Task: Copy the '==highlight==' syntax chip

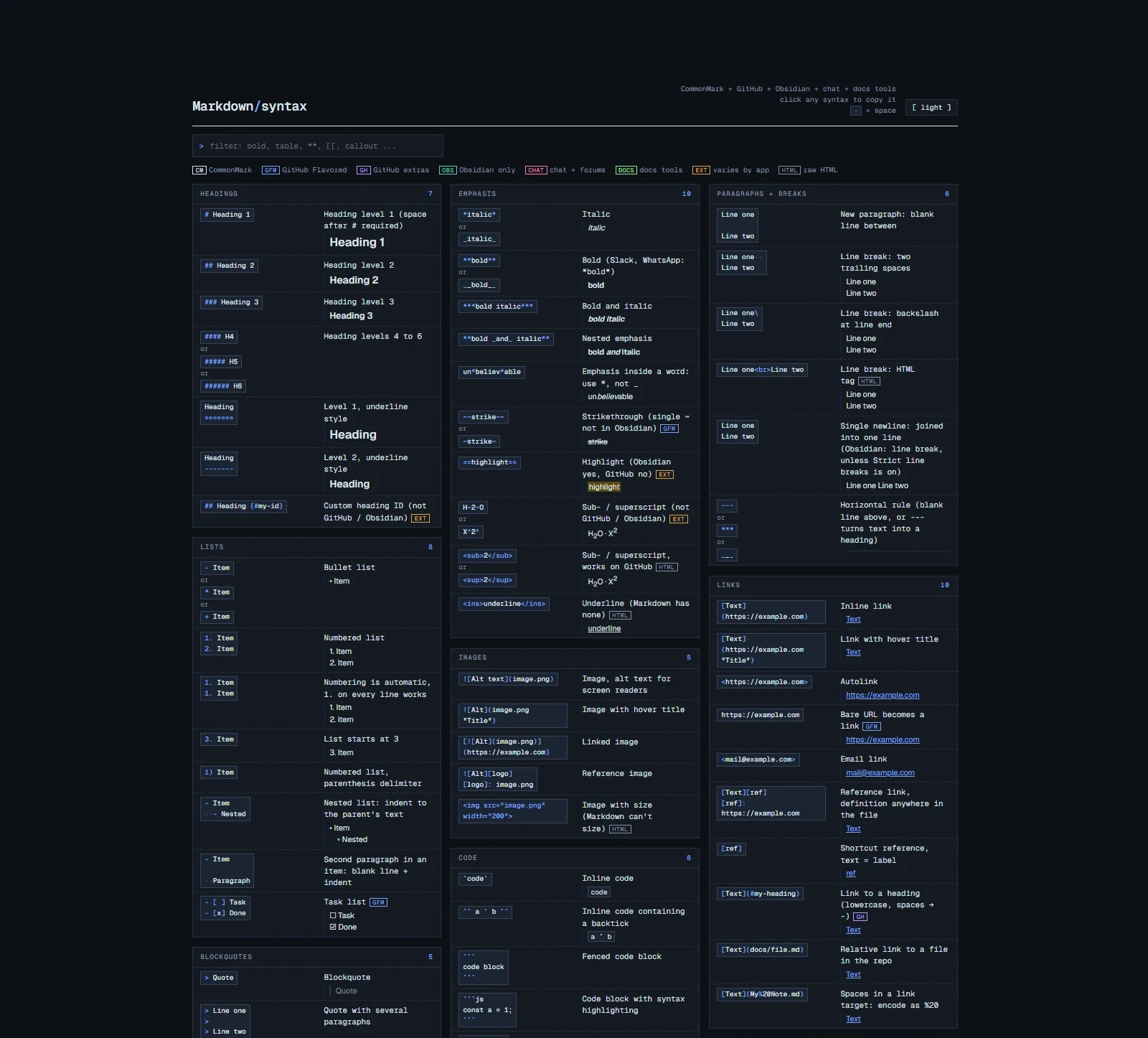Action: coord(489,462)
